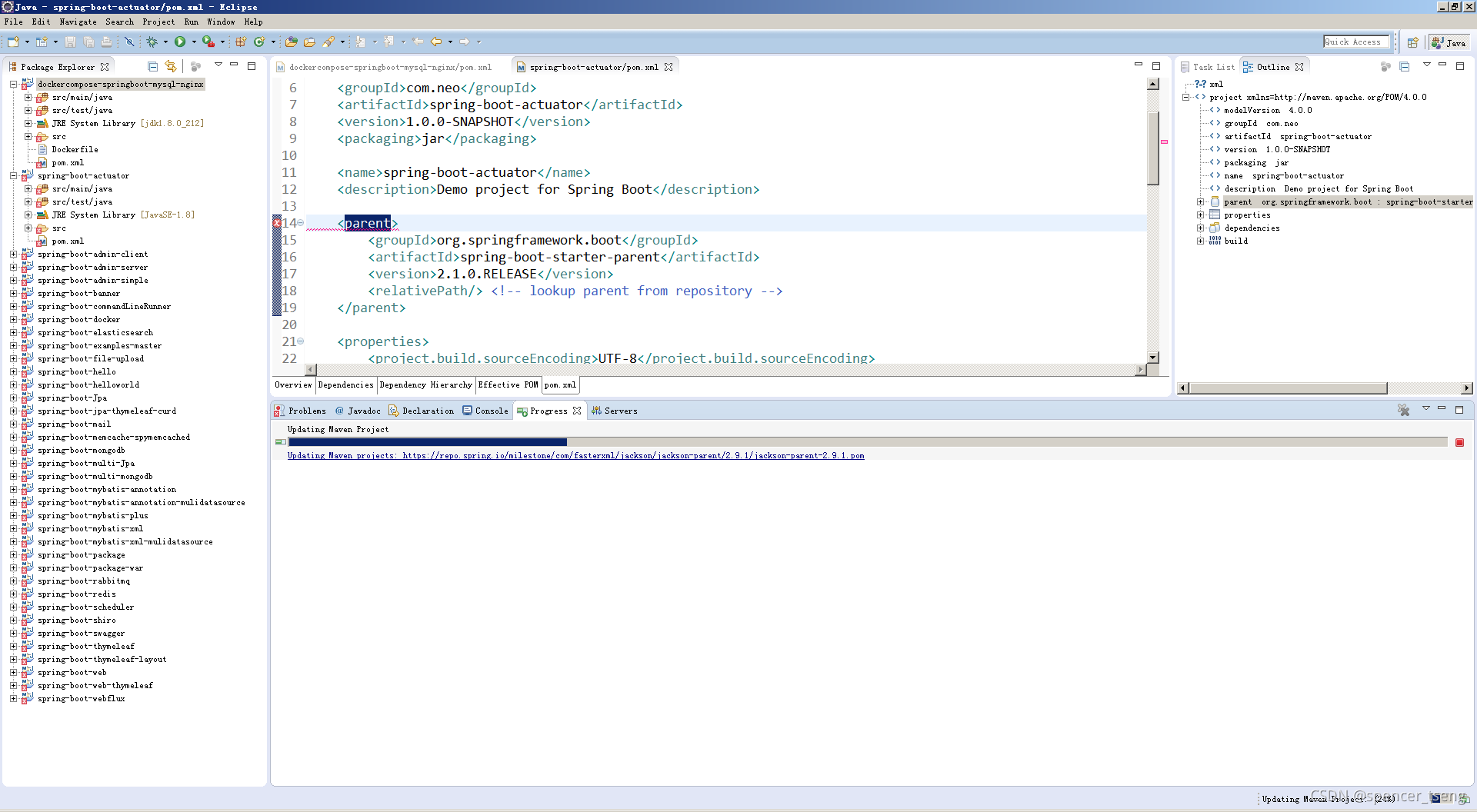
Task: Collapse All in the Package Explorer toolbar
Action: click(152, 67)
